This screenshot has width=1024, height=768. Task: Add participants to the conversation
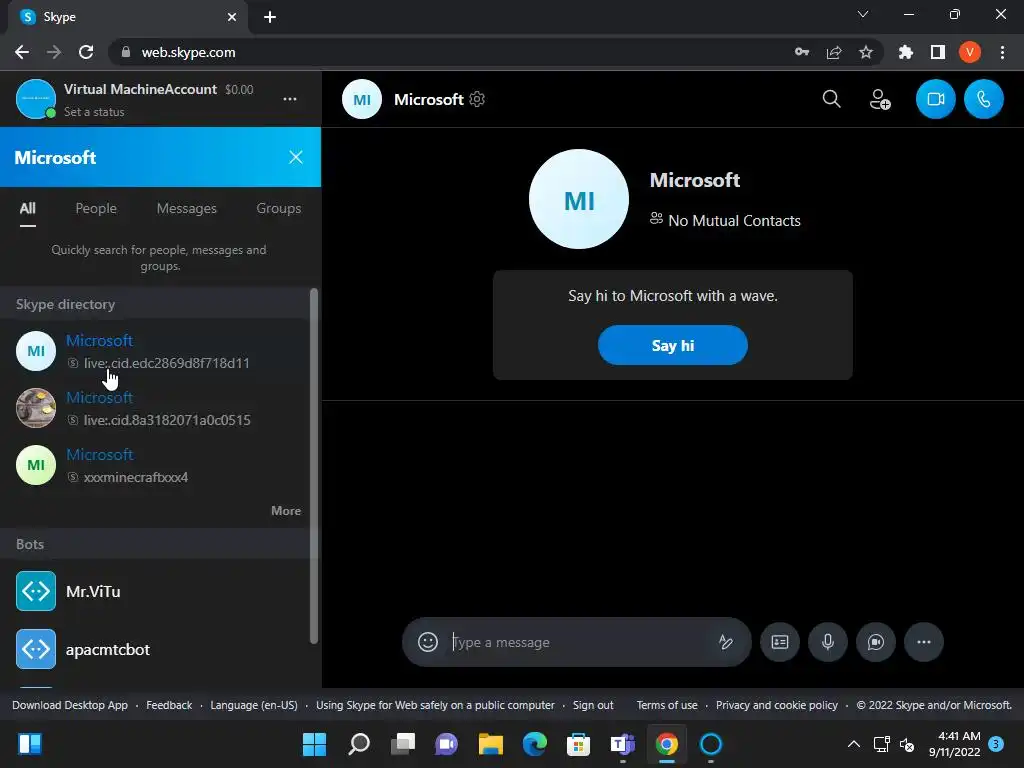point(880,99)
